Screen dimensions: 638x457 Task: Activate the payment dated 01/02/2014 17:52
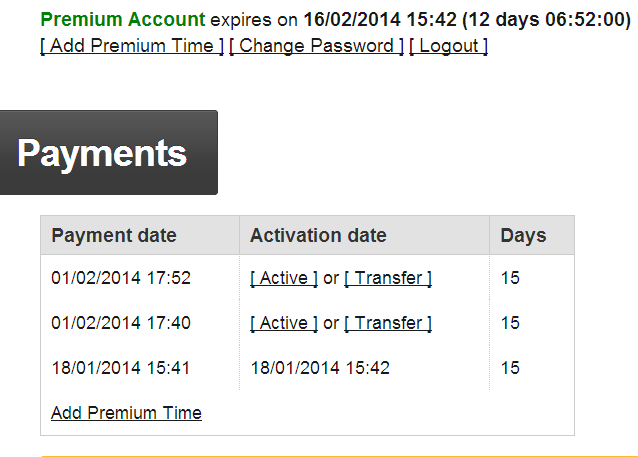(284, 278)
